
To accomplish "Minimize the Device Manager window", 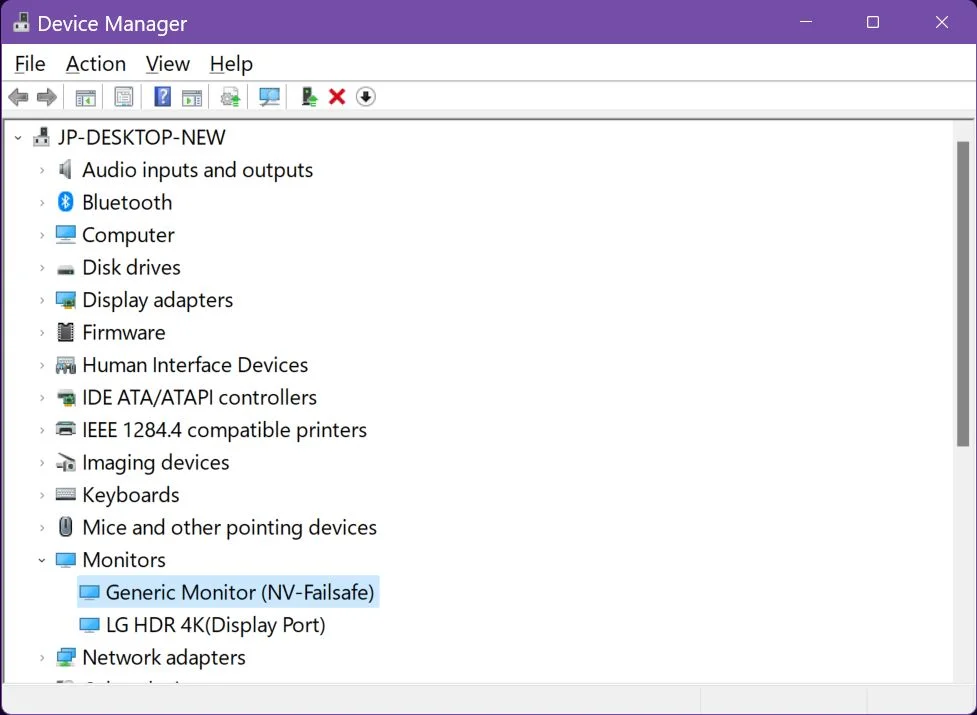I will tap(806, 22).
